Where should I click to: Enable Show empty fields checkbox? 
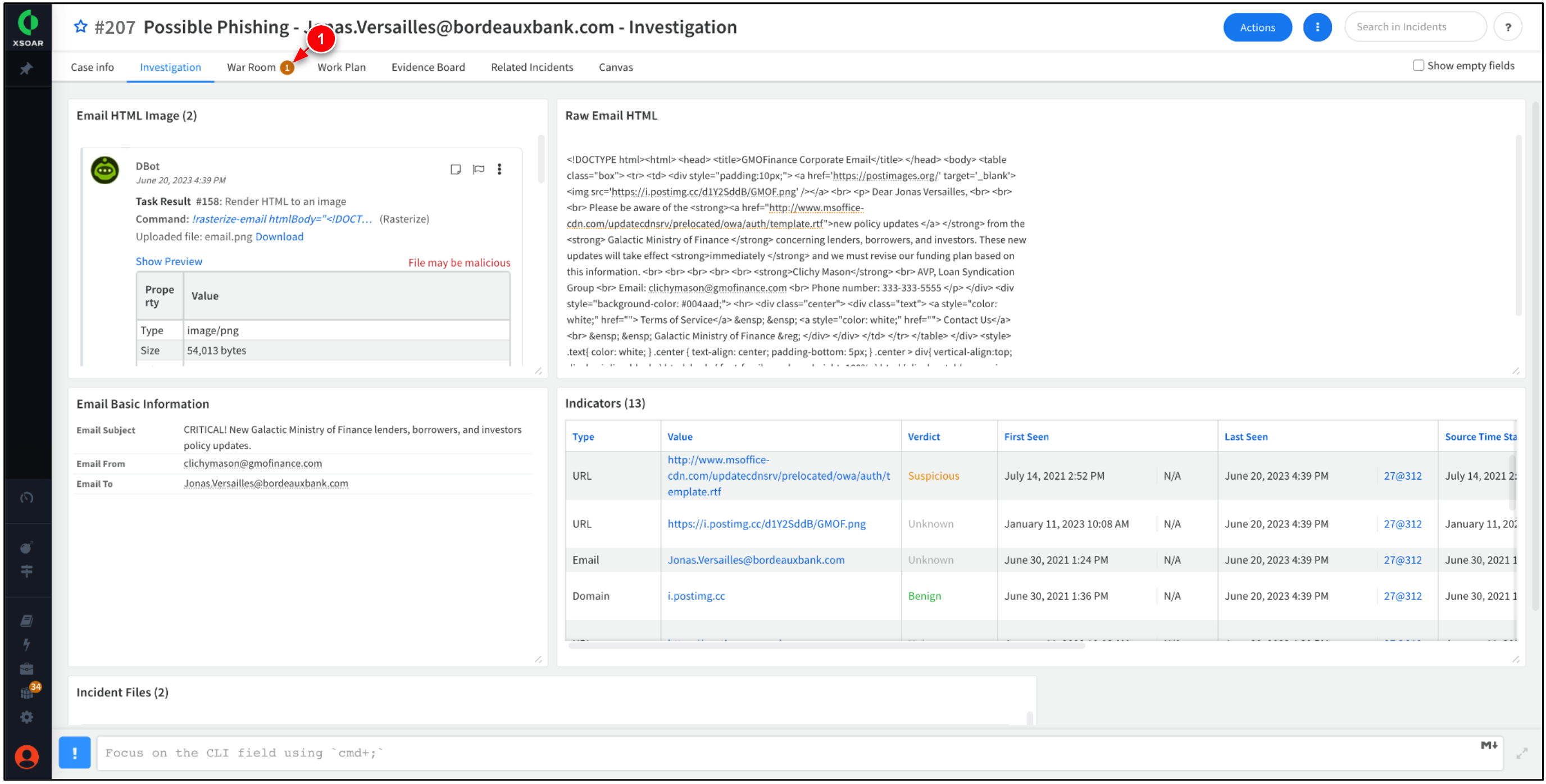click(x=1415, y=66)
